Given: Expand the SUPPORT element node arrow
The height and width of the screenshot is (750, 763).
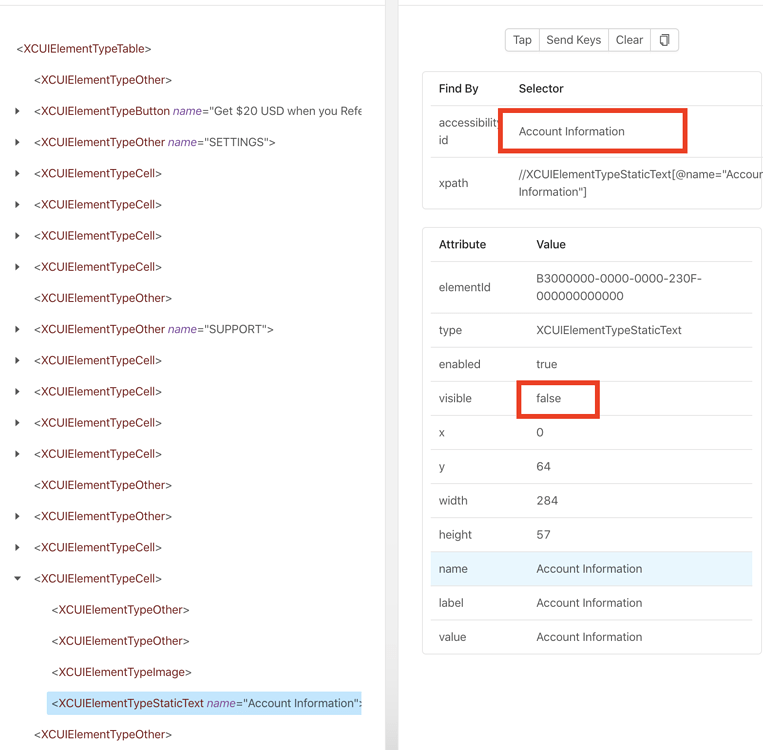Looking at the screenshot, I should pos(18,329).
